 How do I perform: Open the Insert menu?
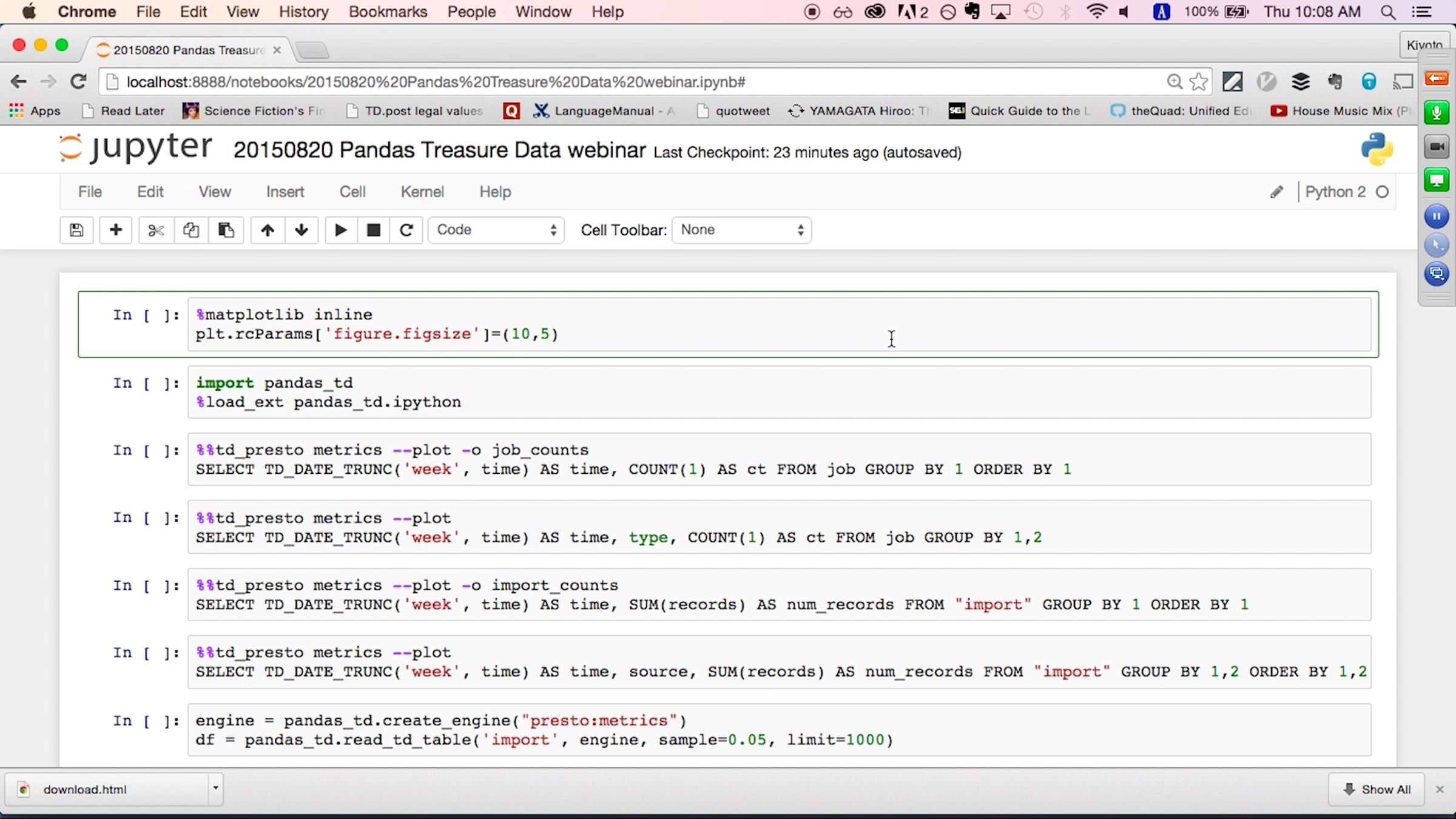pyautogui.click(x=285, y=192)
